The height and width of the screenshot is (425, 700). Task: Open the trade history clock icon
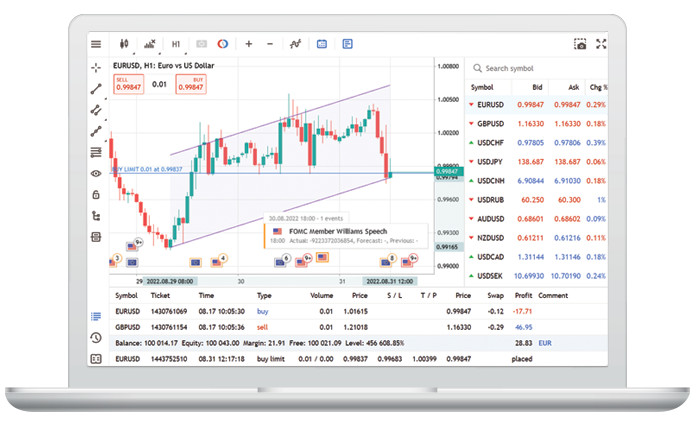[96, 337]
